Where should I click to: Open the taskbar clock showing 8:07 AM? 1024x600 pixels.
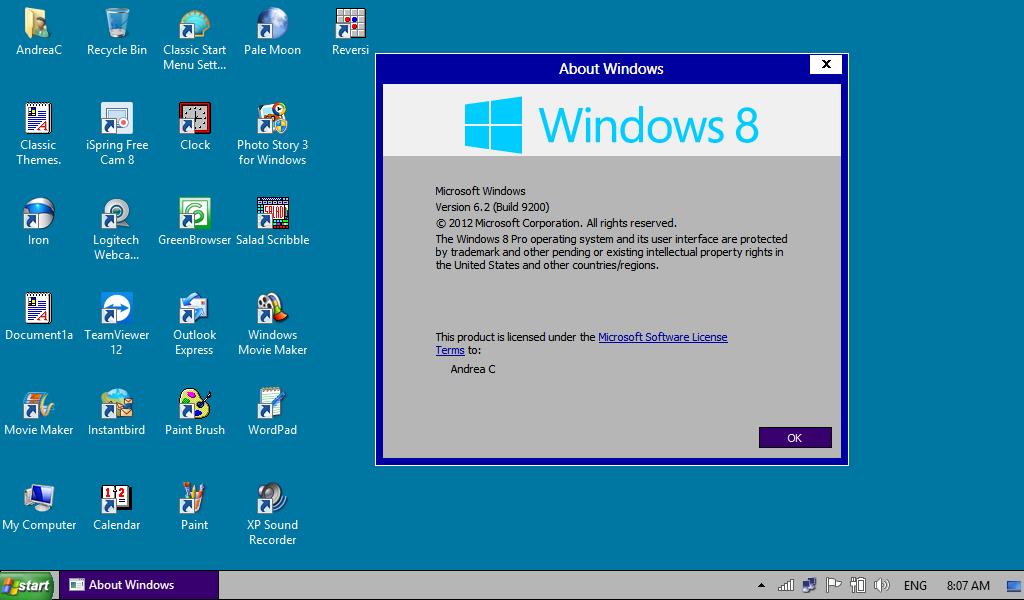click(968, 586)
